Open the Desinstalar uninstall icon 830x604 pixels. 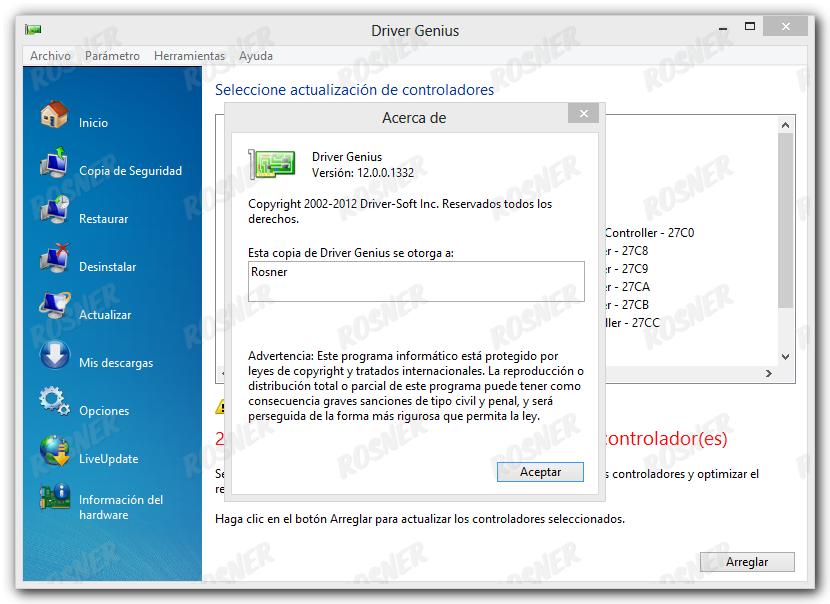(55, 258)
